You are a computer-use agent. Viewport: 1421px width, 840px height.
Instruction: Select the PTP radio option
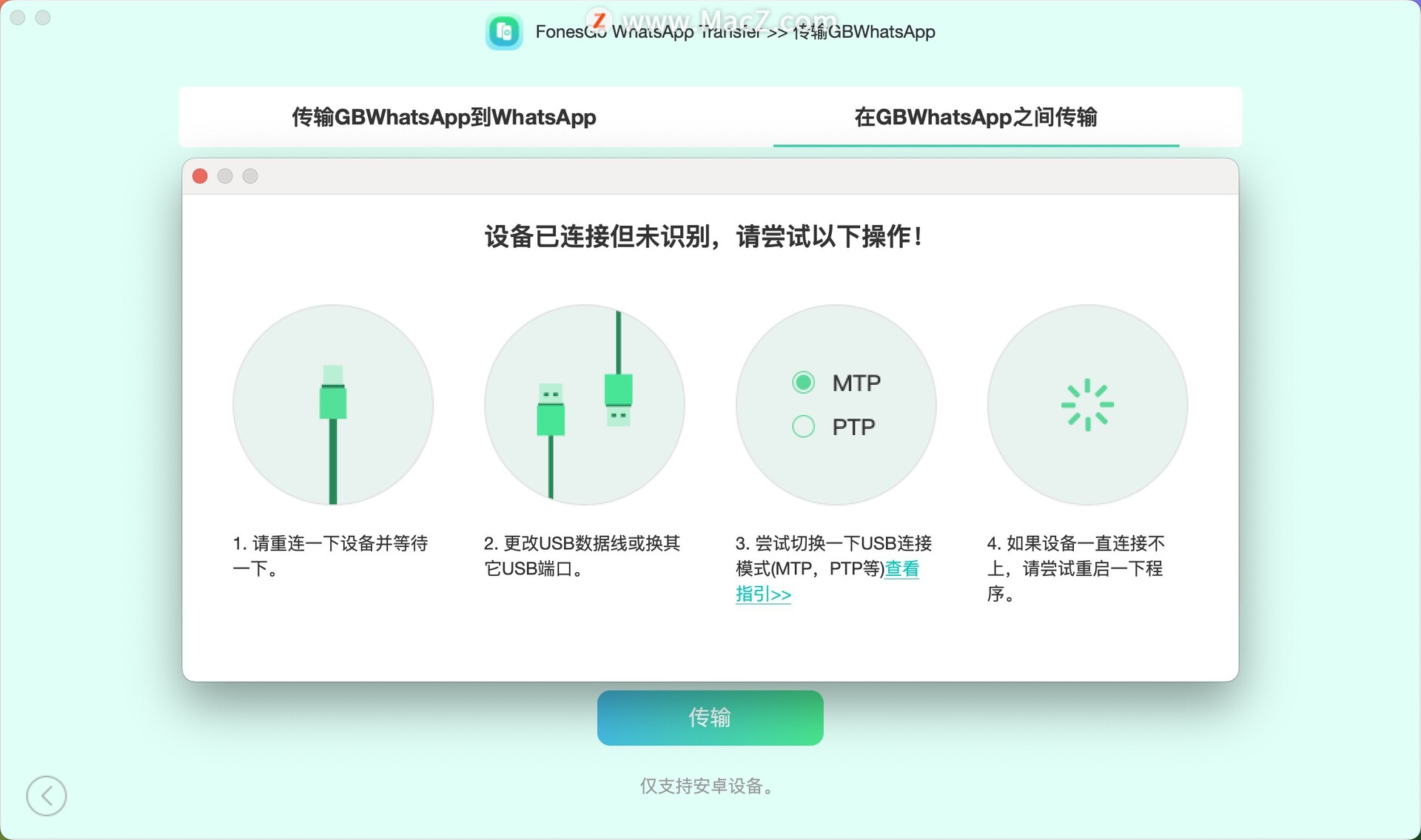click(804, 426)
